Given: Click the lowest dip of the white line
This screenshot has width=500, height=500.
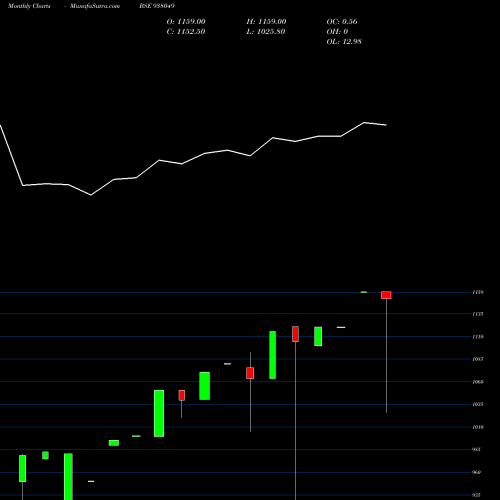Looking at the screenshot, I should (91, 195).
